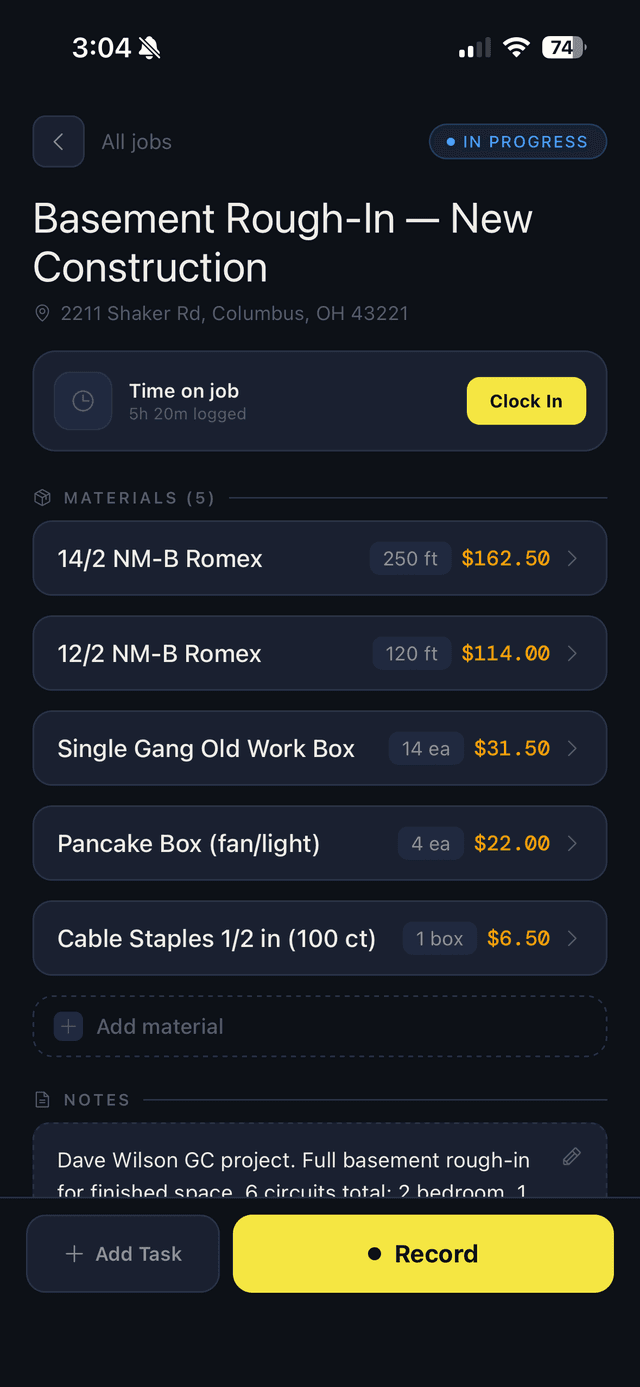Tap the Add Task button

(x=123, y=1254)
